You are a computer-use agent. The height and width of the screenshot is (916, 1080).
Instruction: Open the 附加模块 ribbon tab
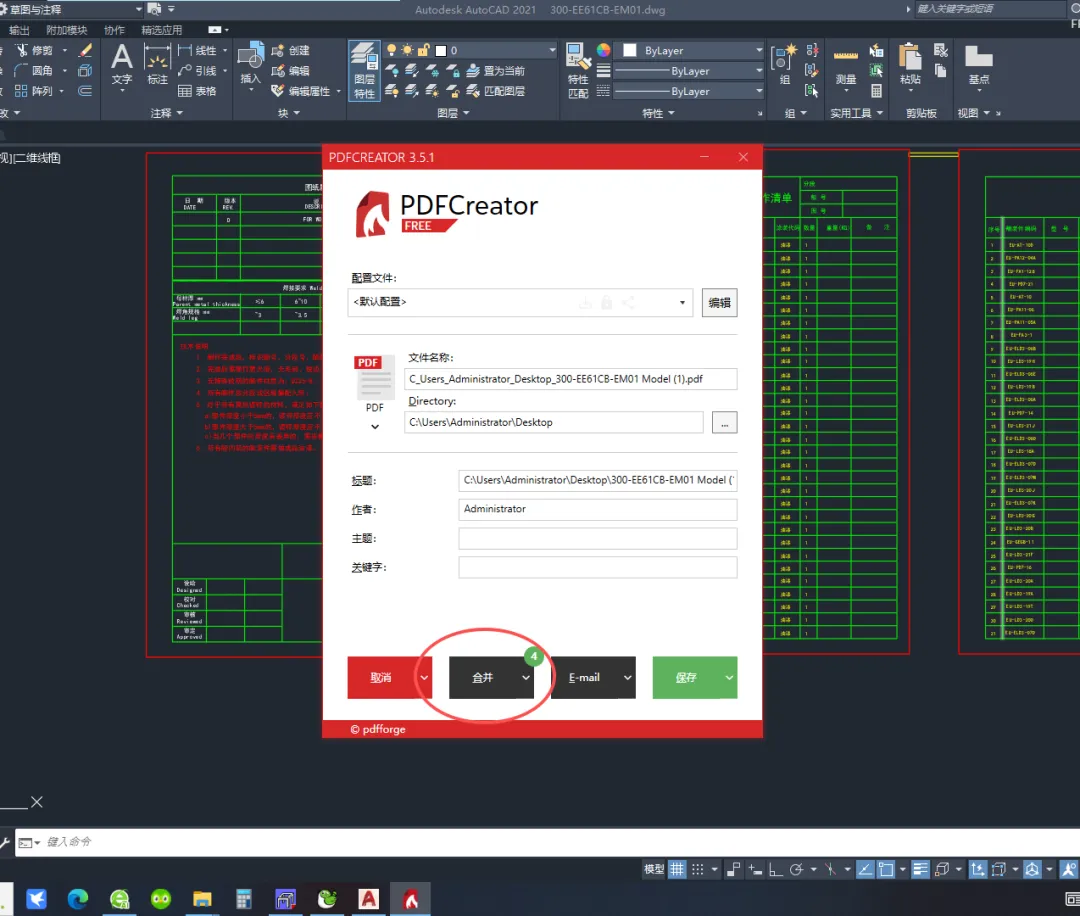click(67, 30)
